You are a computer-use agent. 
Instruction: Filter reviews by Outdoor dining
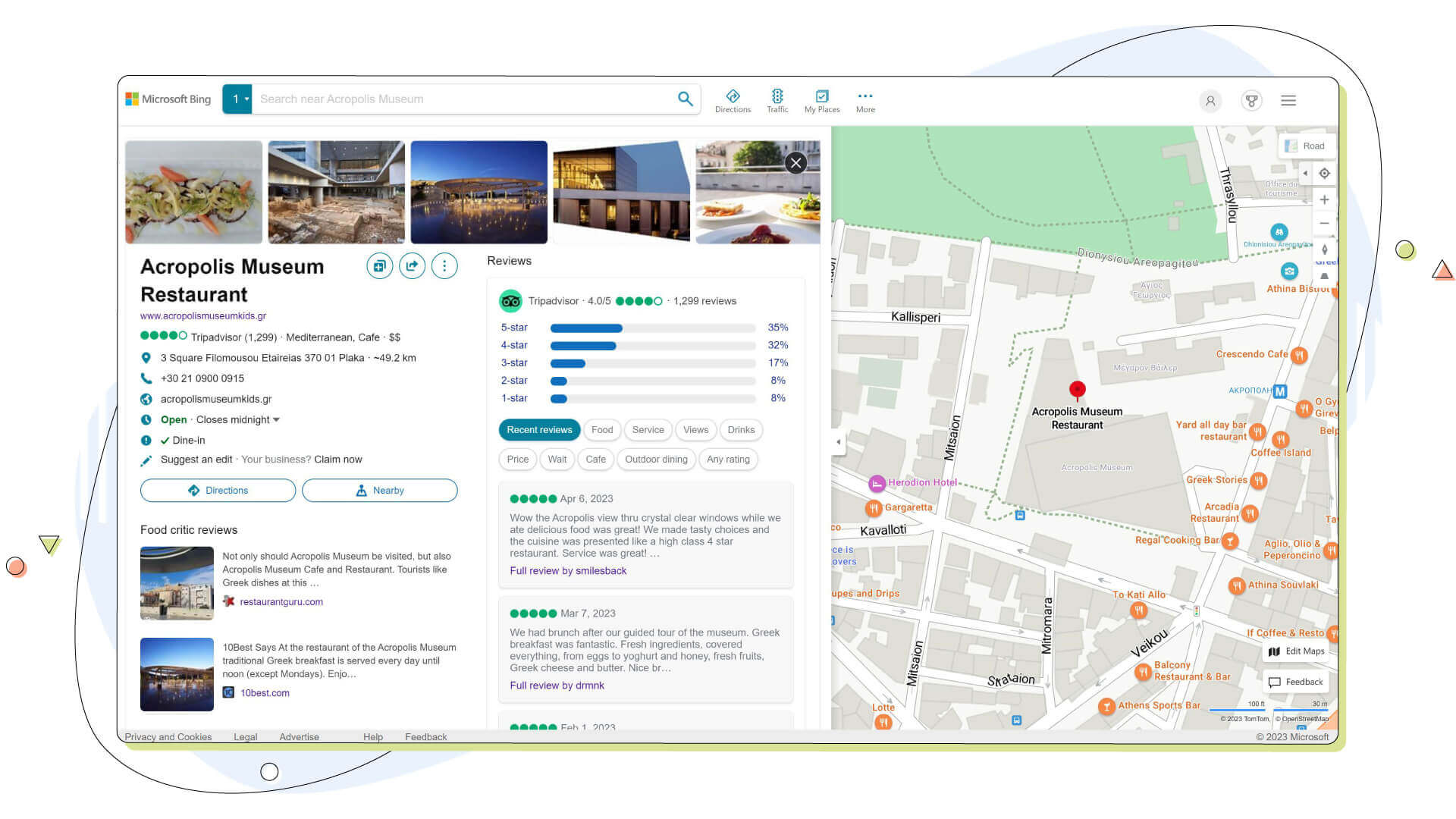(x=656, y=460)
